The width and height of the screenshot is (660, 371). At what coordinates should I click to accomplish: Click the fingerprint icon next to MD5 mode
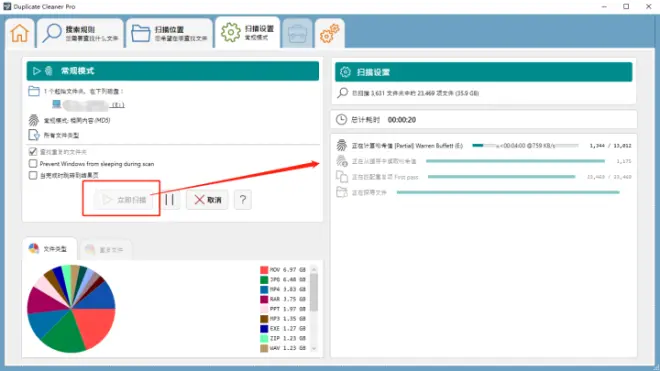coord(34,120)
